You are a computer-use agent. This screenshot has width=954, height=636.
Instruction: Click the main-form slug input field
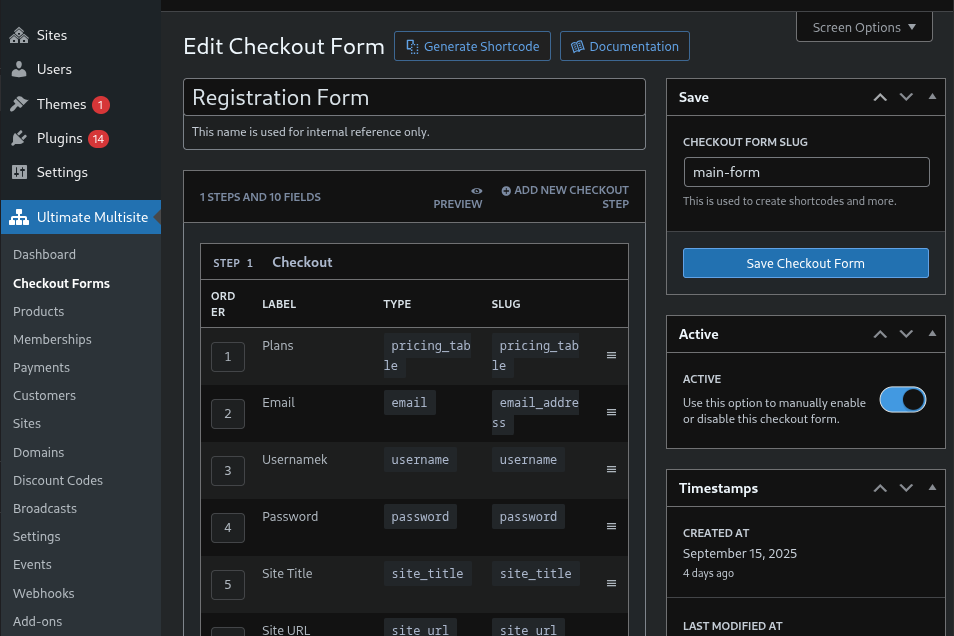806,172
